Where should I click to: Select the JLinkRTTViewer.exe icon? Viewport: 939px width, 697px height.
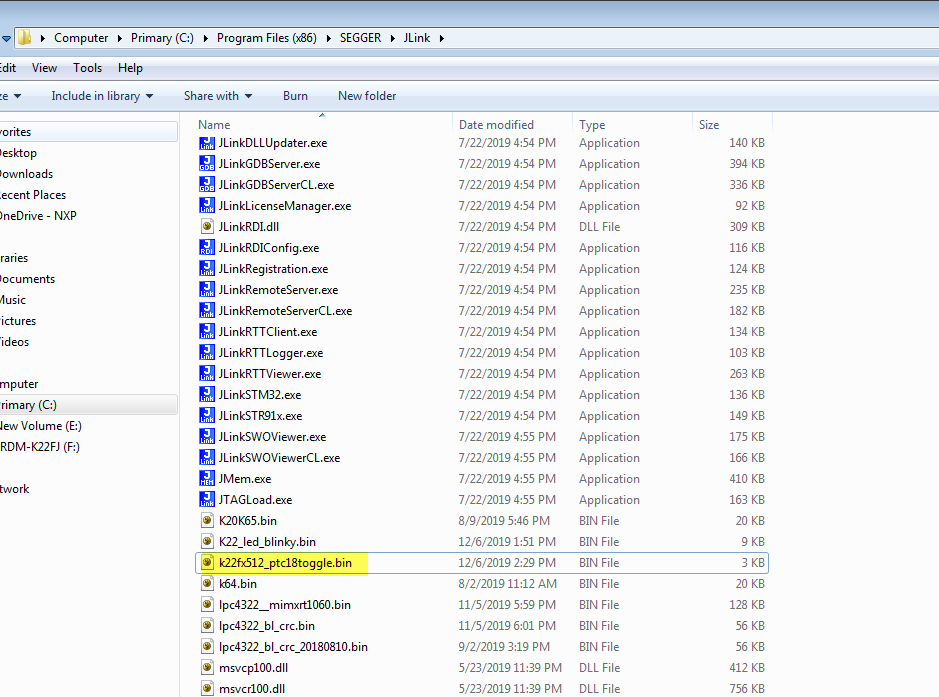[x=207, y=374]
